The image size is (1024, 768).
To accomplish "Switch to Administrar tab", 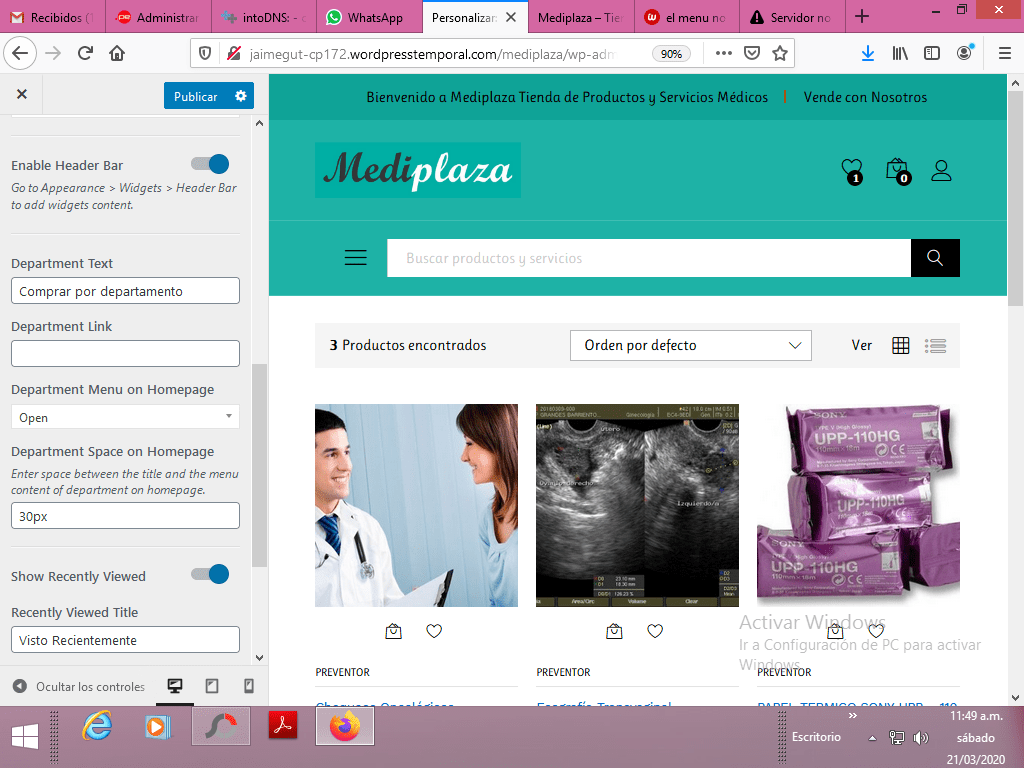I will [159, 17].
